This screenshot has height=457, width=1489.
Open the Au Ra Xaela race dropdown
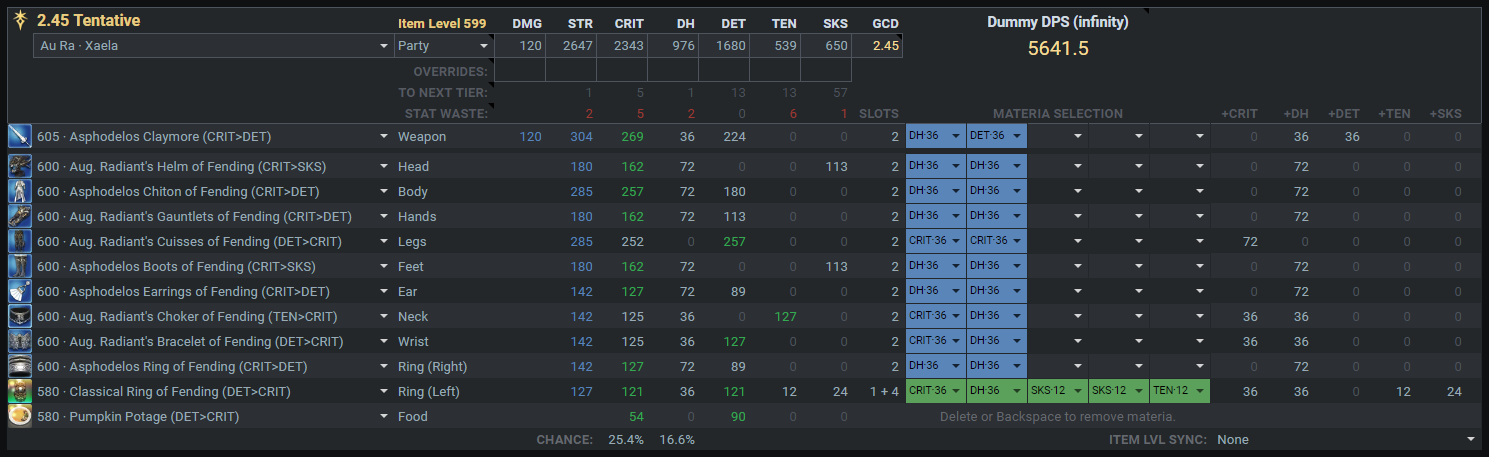(x=213, y=46)
